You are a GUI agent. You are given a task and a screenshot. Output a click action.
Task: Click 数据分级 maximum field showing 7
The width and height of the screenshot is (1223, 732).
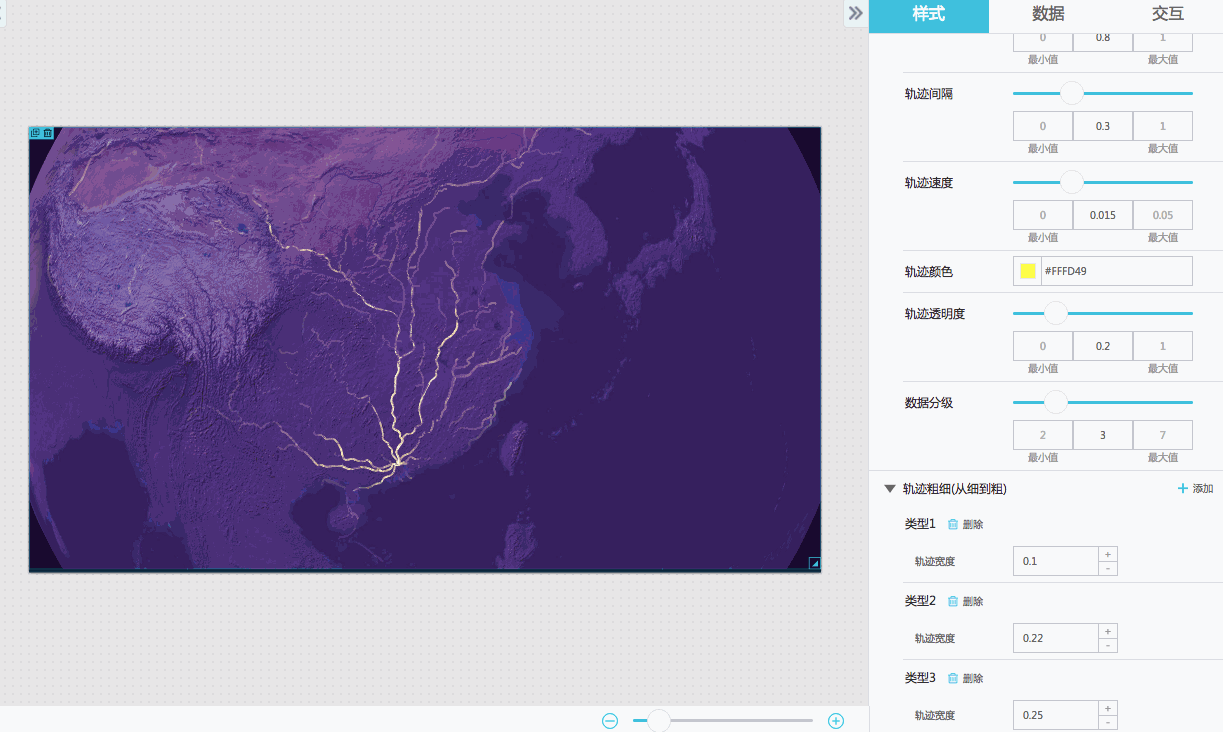[x=1163, y=435]
